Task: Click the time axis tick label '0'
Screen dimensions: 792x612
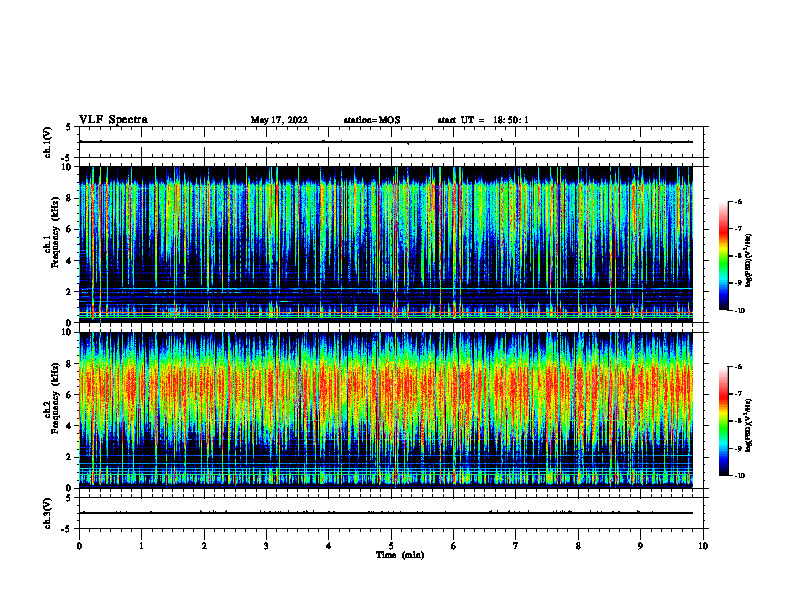Action: 79,546
